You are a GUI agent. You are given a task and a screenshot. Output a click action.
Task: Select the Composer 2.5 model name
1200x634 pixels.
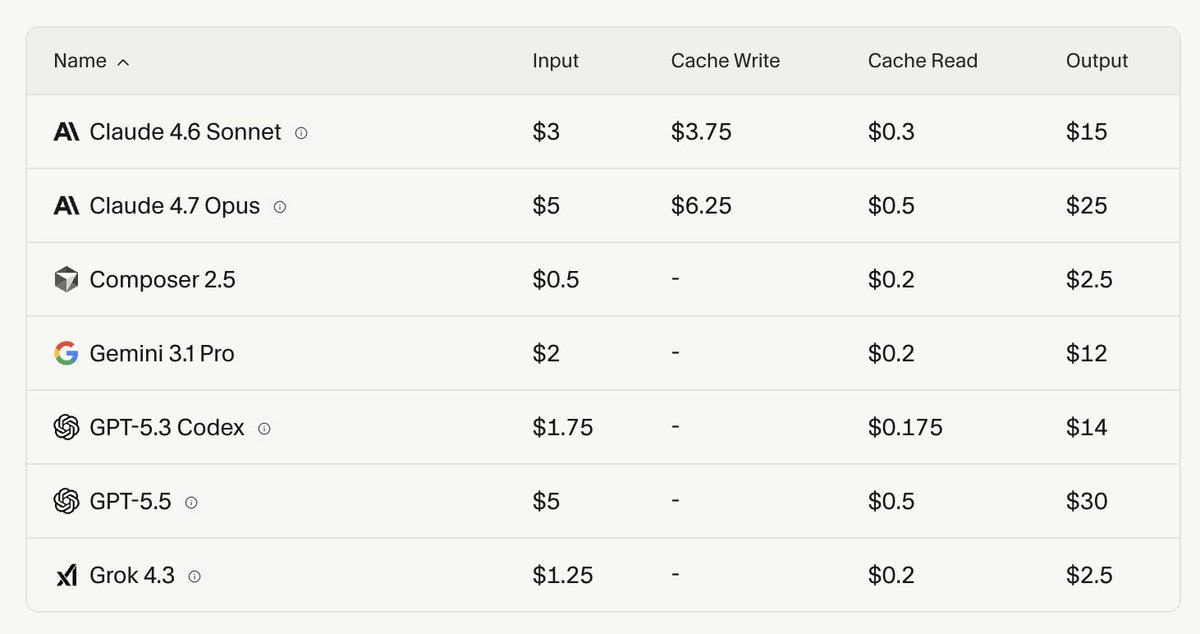(x=162, y=280)
